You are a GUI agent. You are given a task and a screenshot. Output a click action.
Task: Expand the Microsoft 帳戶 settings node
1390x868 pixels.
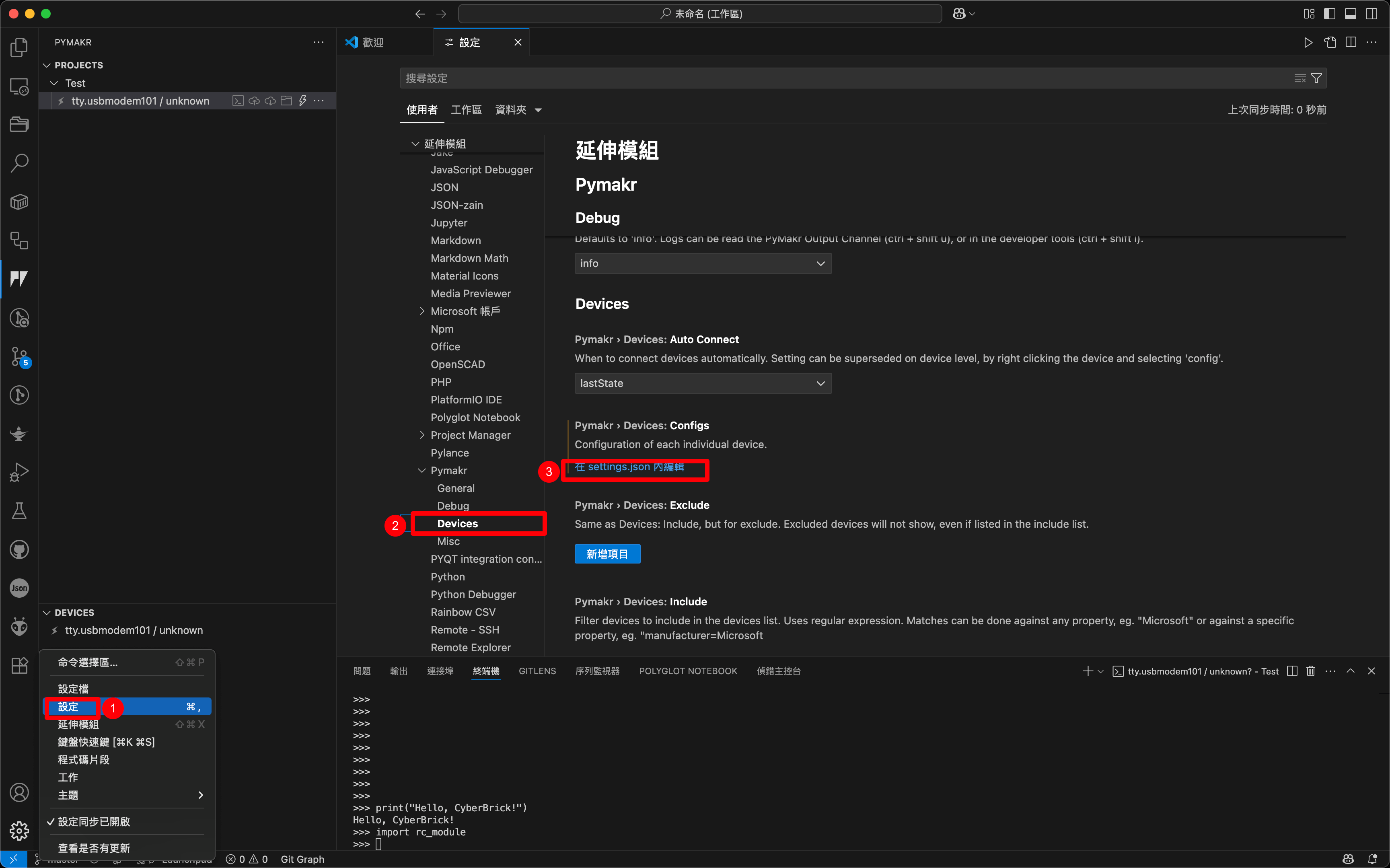coord(422,311)
